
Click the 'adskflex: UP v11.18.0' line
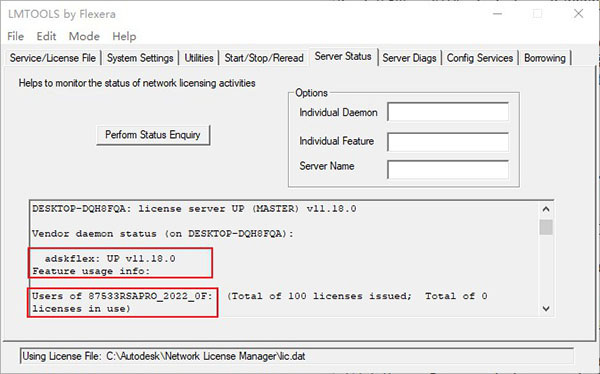pos(110,259)
